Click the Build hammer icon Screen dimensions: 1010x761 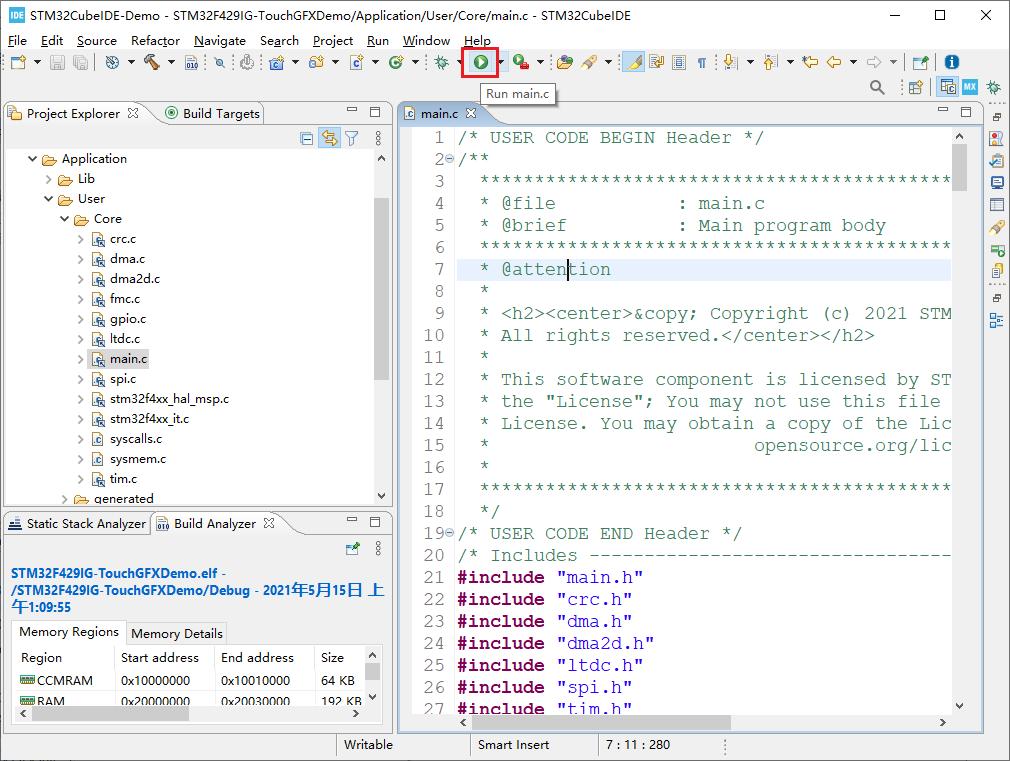coord(151,62)
